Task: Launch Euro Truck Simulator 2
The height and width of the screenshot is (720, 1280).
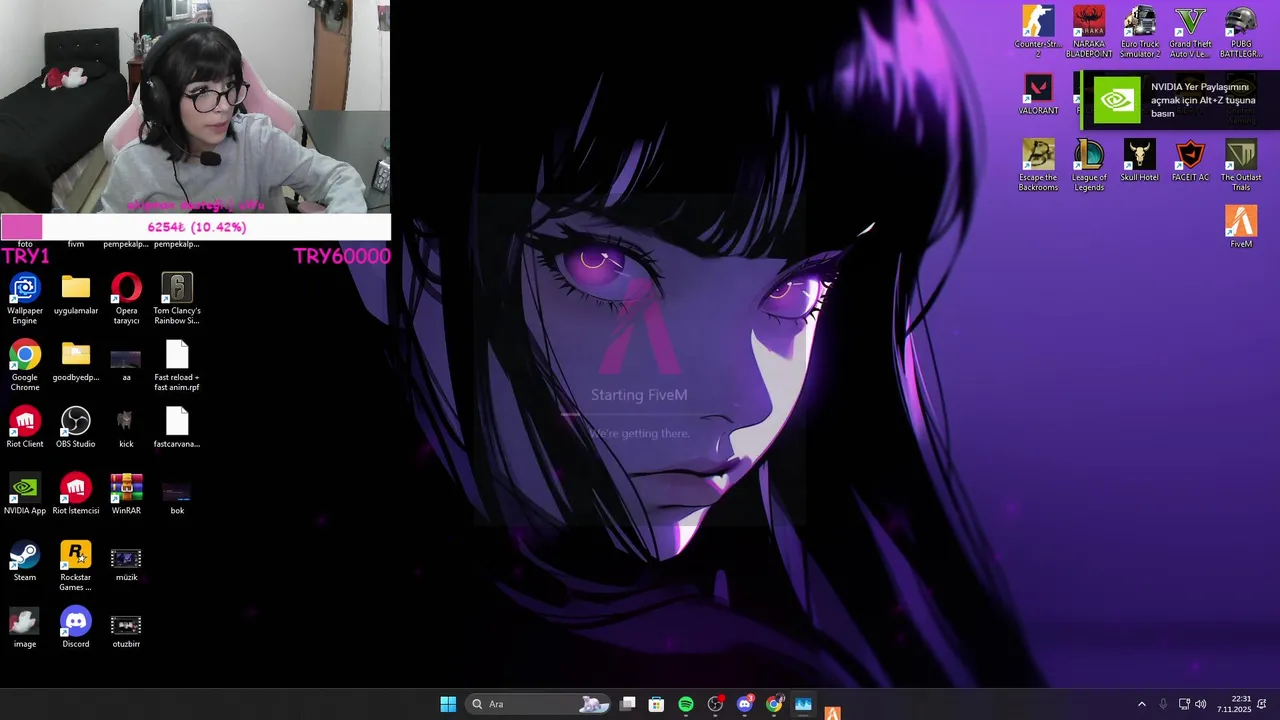Action: coord(1140,32)
